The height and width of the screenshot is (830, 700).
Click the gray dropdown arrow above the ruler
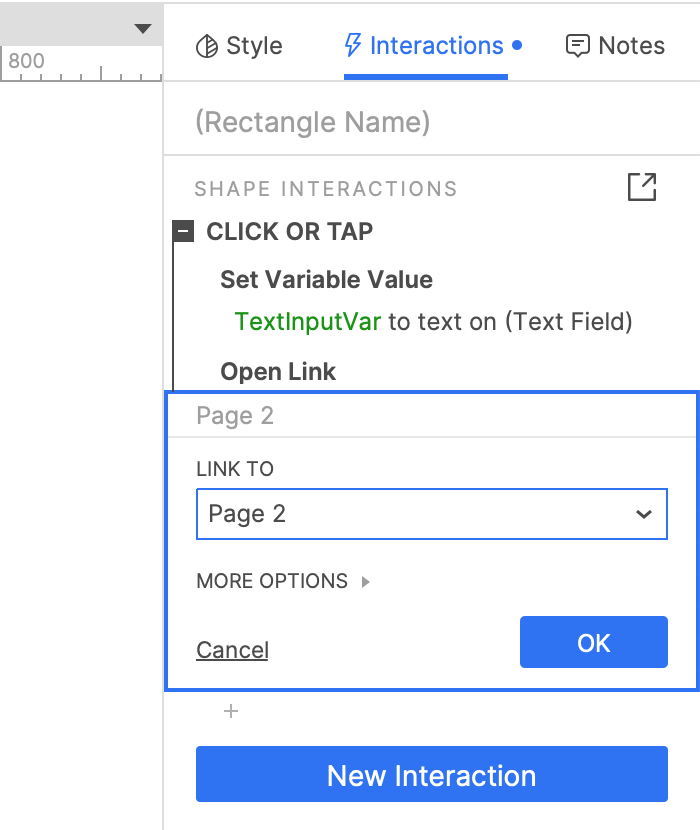pos(145,28)
